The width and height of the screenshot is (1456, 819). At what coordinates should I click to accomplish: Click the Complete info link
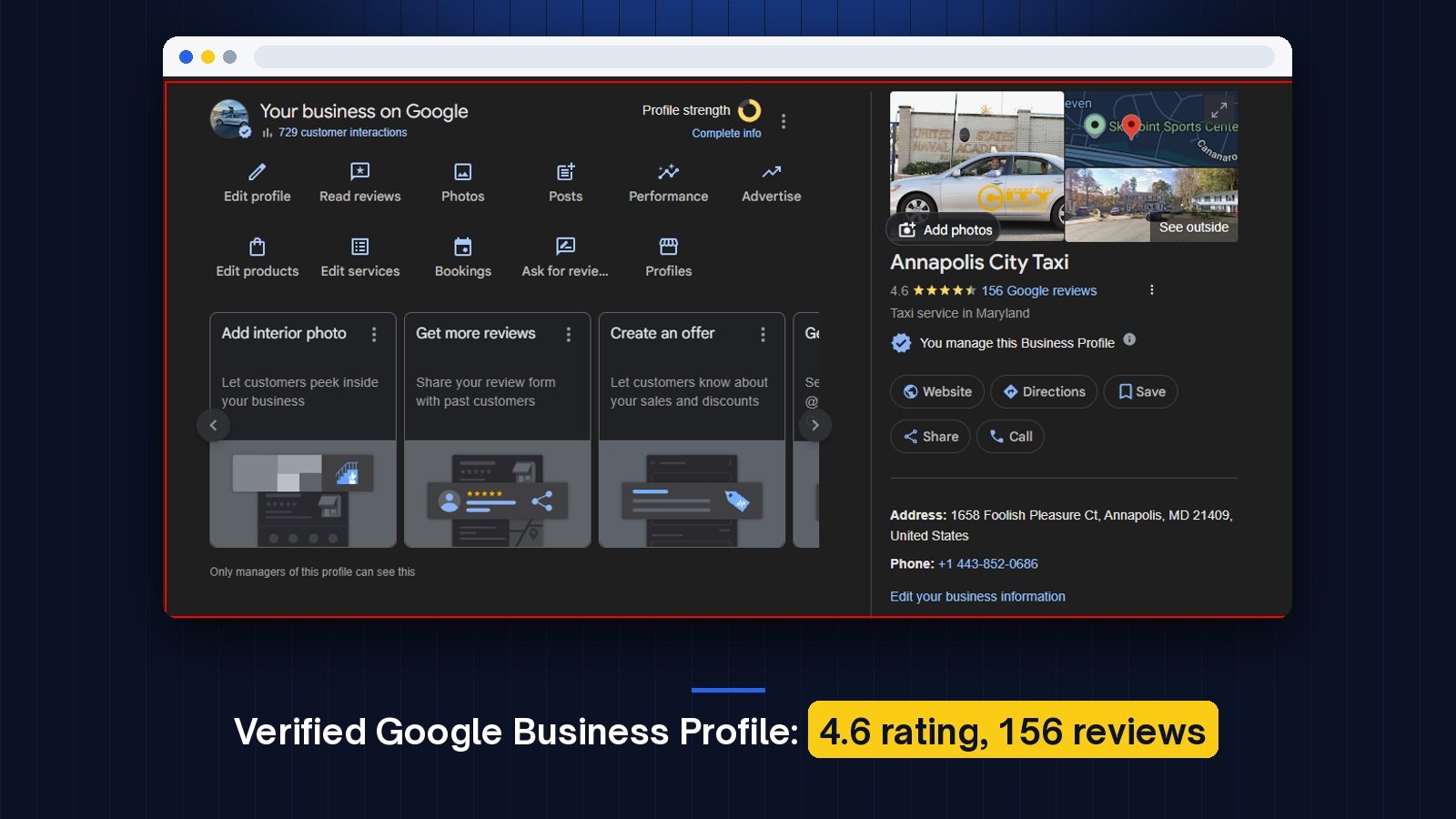726,133
